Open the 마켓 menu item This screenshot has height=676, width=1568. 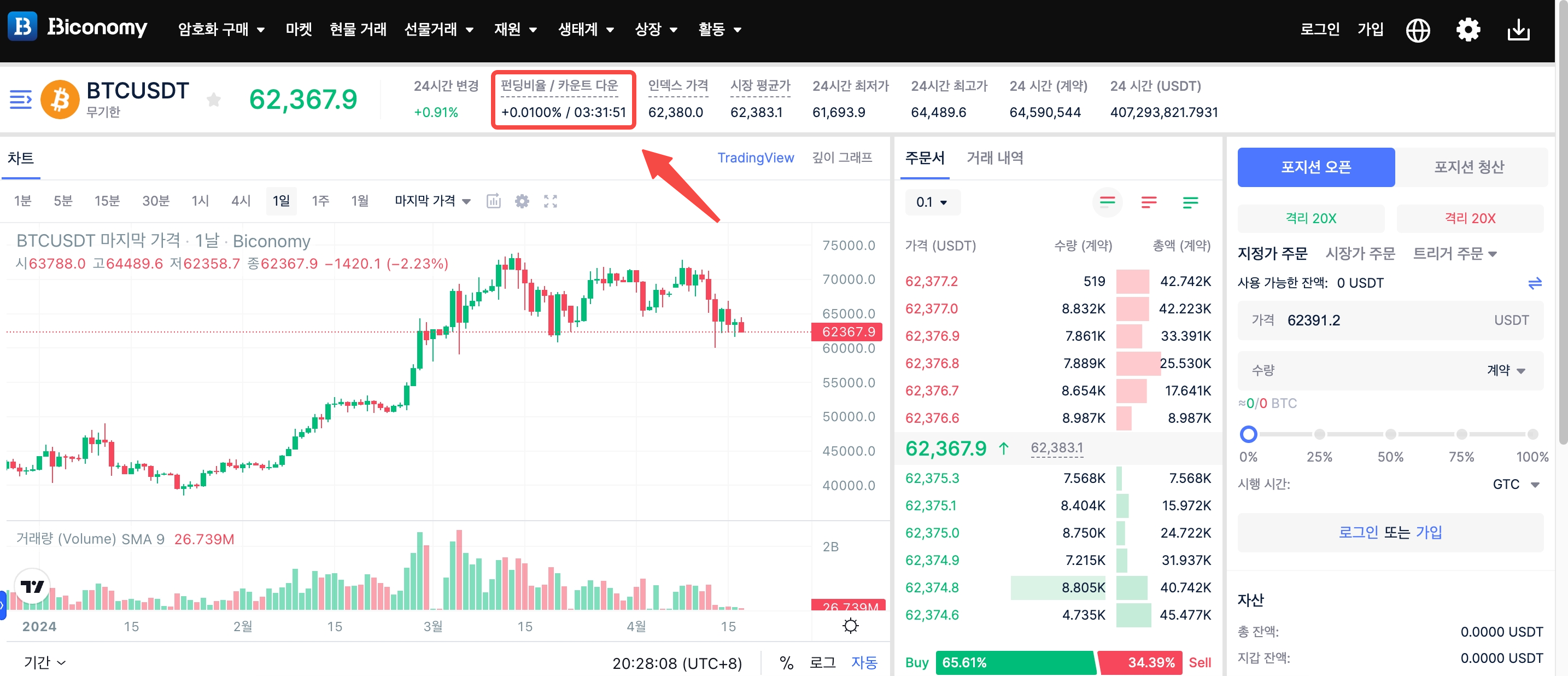(x=299, y=29)
